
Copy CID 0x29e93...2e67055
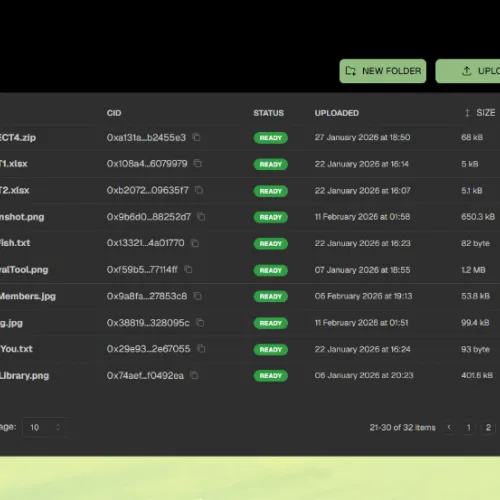pos(201,349)
